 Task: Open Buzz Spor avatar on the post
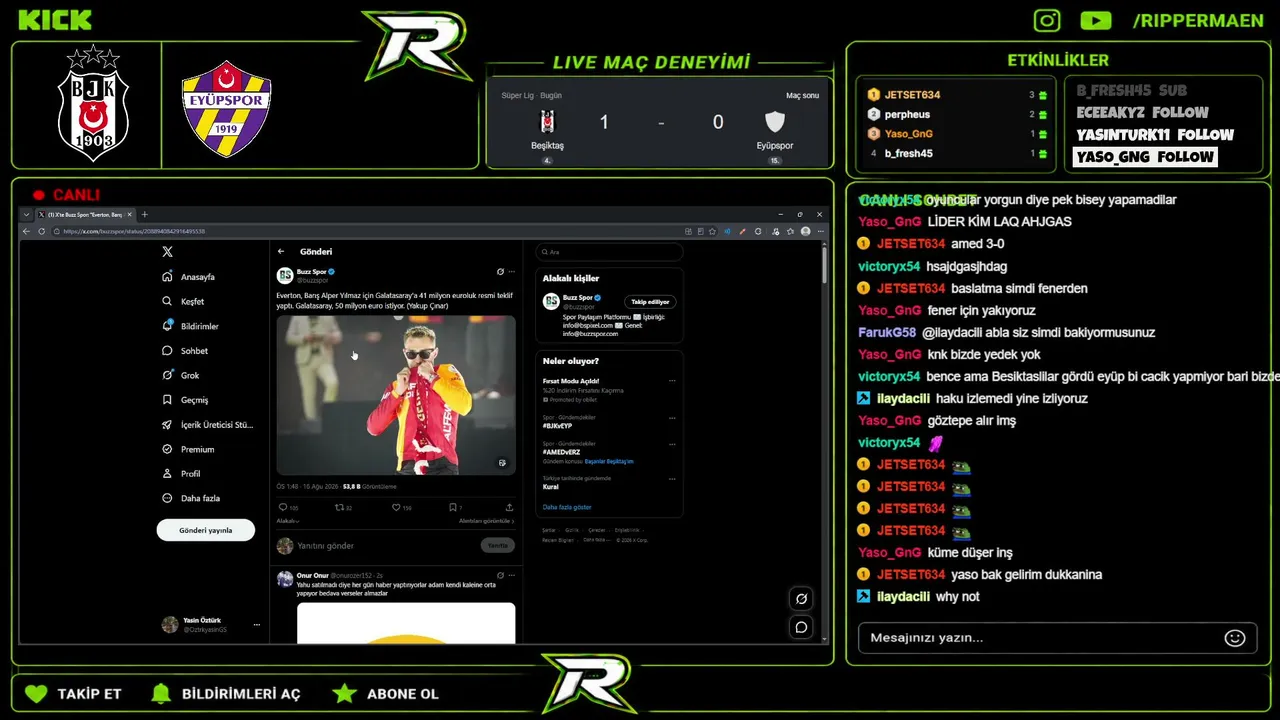click(x=285, y=275)
